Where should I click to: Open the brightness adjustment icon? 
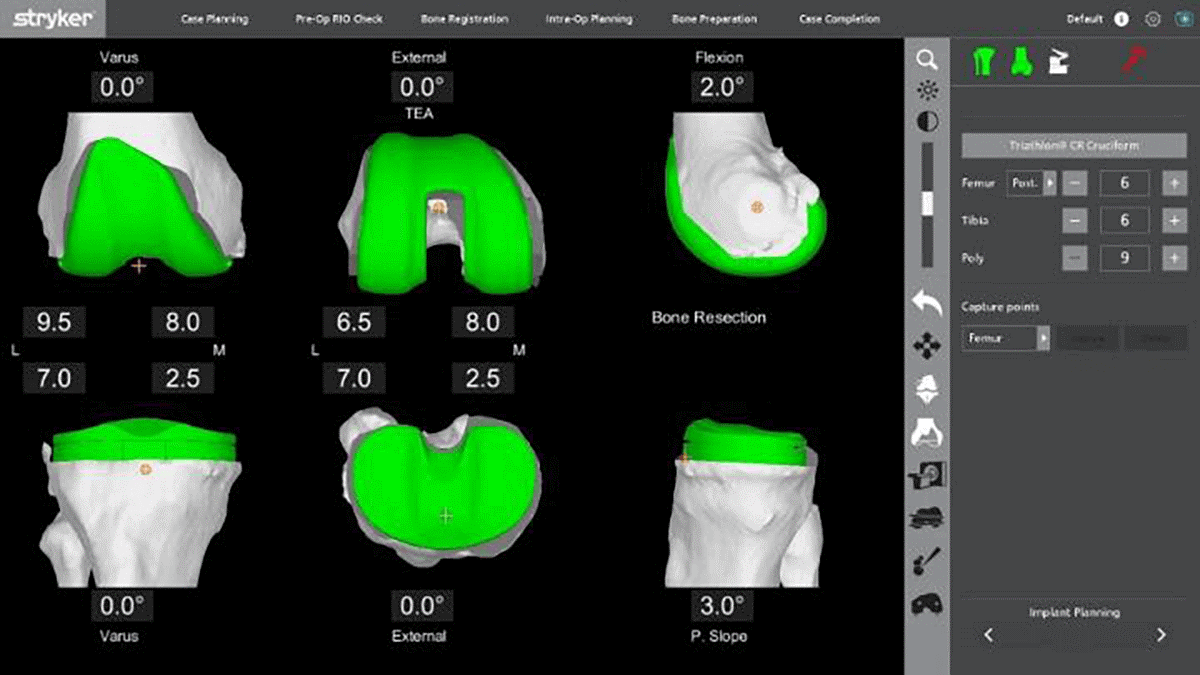tap(927, 89)
